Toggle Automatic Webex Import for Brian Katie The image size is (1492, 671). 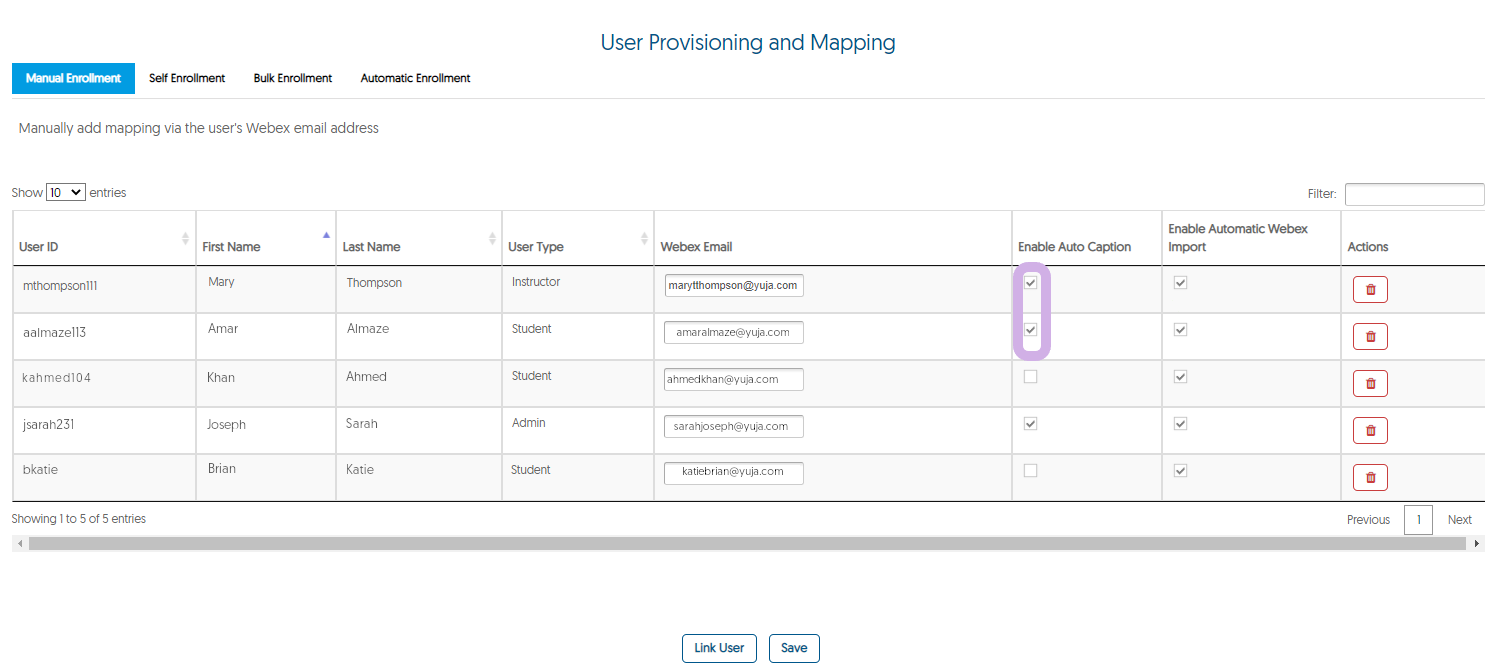(x=1180, y=470)
